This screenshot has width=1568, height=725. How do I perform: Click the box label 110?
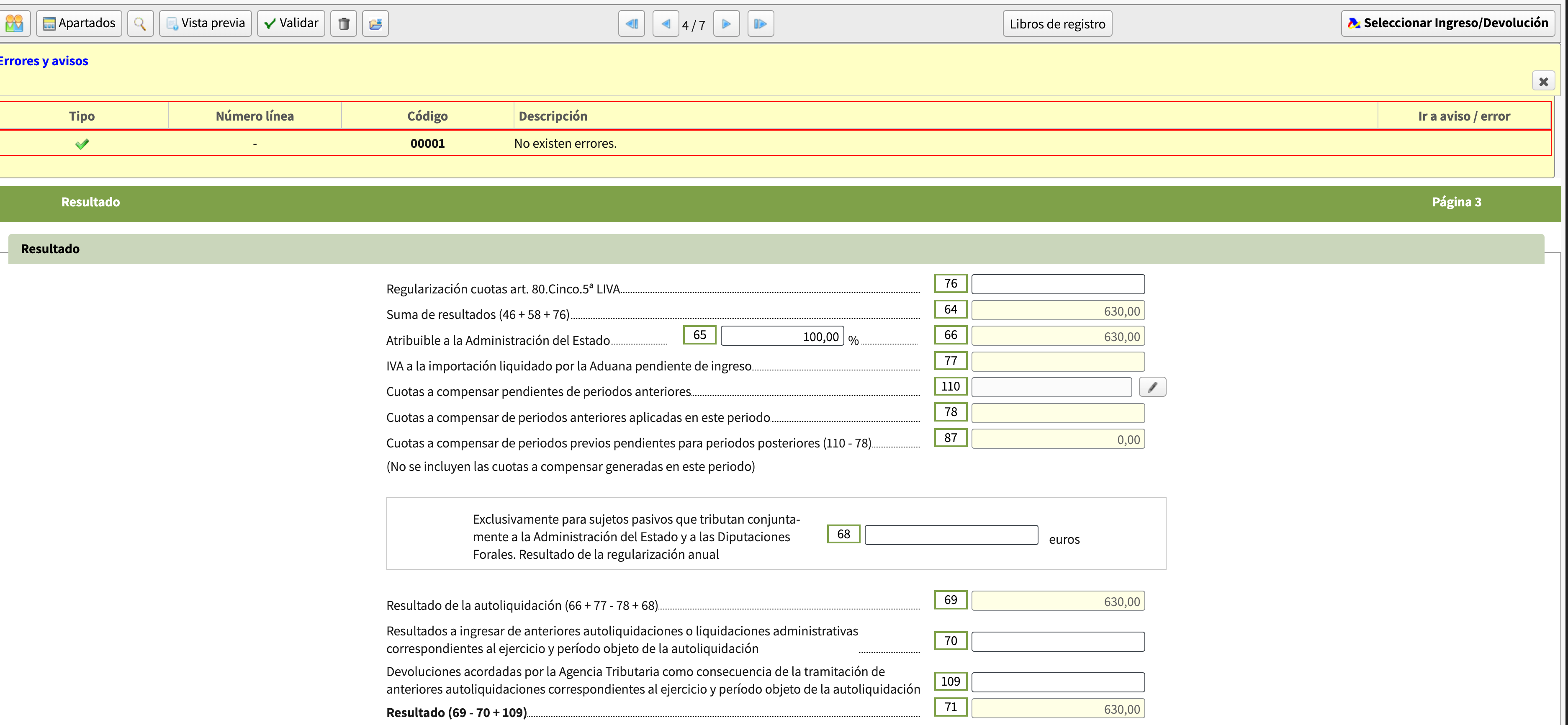tap(950, 386)
